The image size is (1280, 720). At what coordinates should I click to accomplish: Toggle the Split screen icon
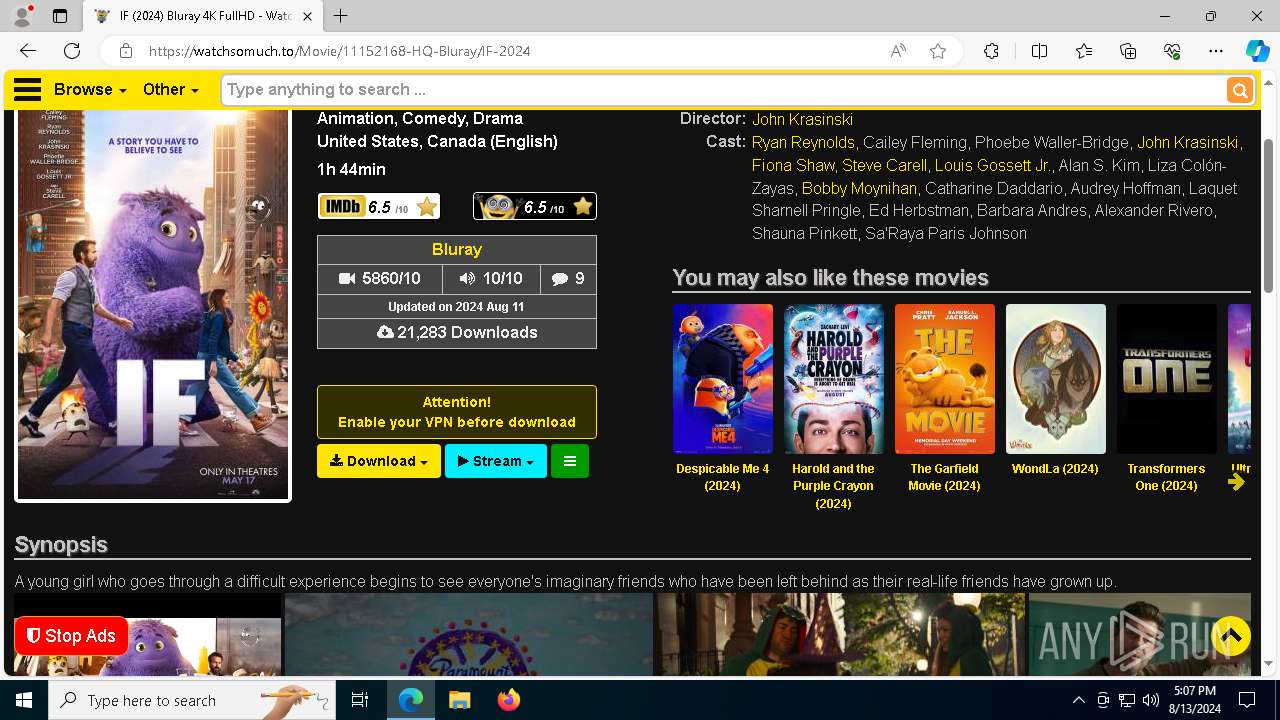1039,51
